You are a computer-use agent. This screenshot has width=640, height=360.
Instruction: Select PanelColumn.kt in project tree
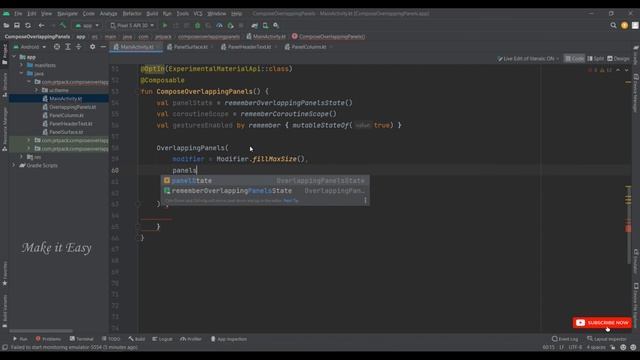point(66,116)
